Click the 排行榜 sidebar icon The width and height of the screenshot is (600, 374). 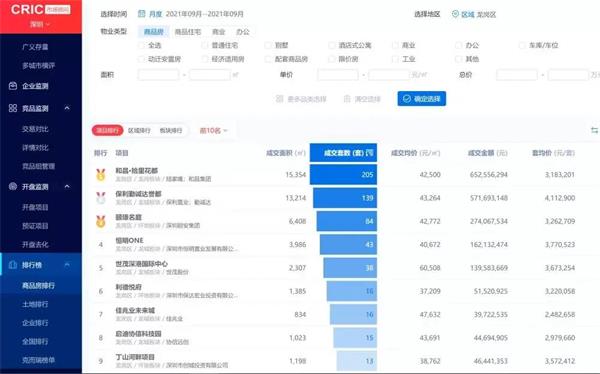pyautogui.click(x=13, y=265)
